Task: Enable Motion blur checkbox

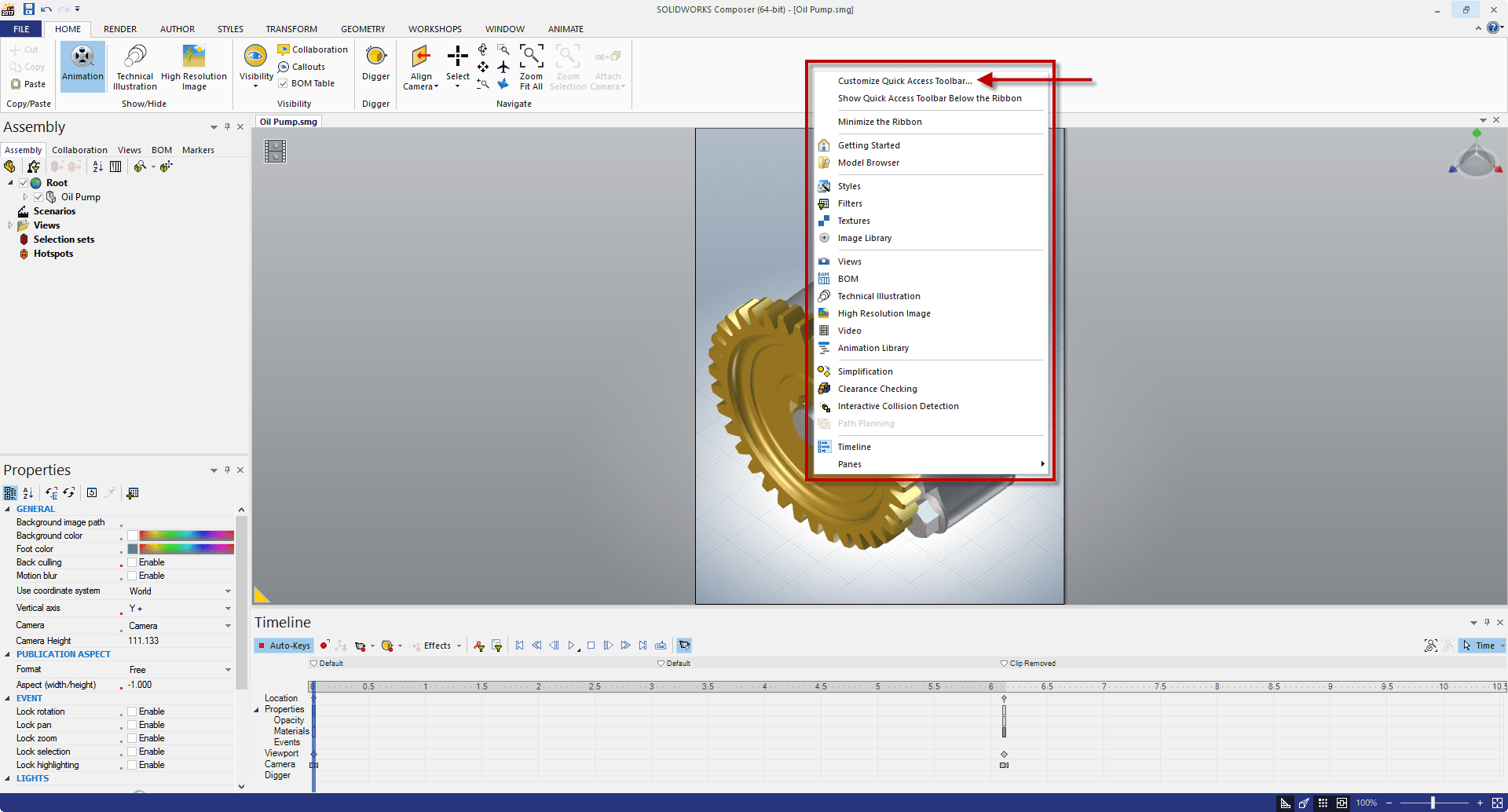Action: click(132, 576)
